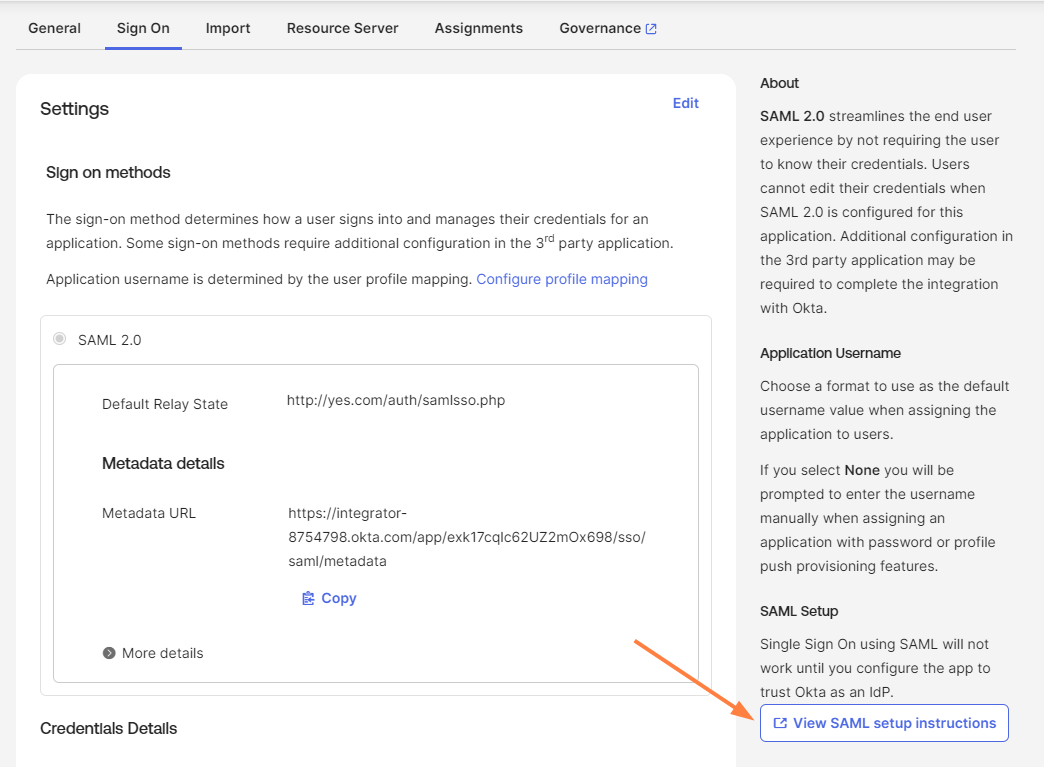Image resolution: width=1044 pixels, height=767 pixels.
Task: Click Edit in the Settings panel
Action: pos(685,103)
